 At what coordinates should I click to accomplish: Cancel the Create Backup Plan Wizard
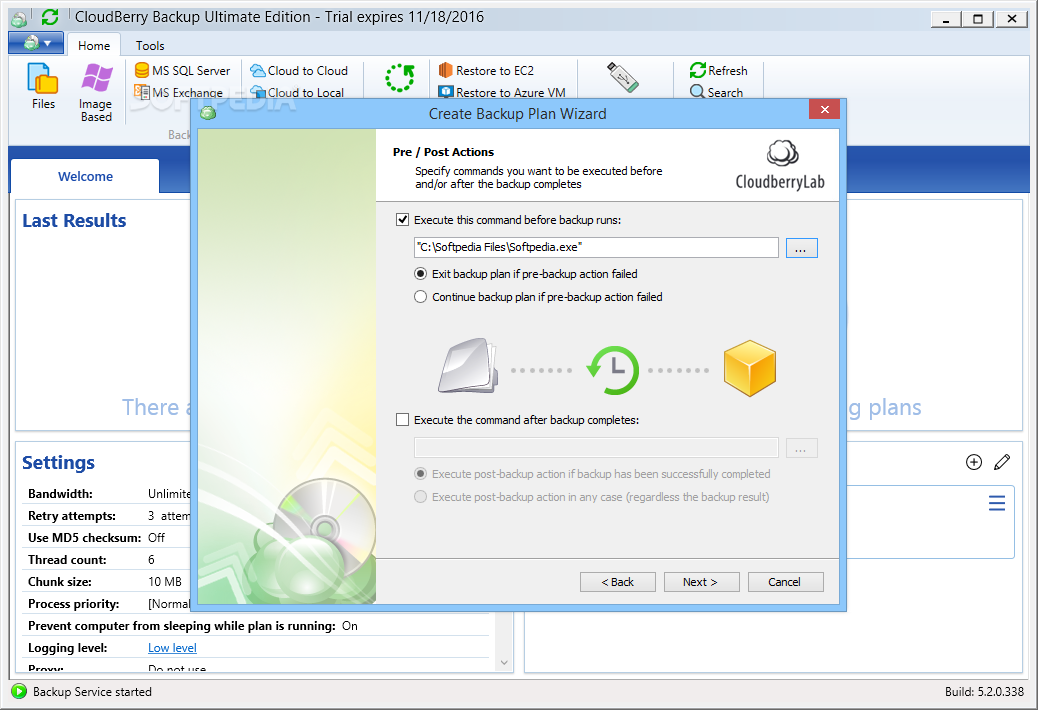tap(785, 582)
